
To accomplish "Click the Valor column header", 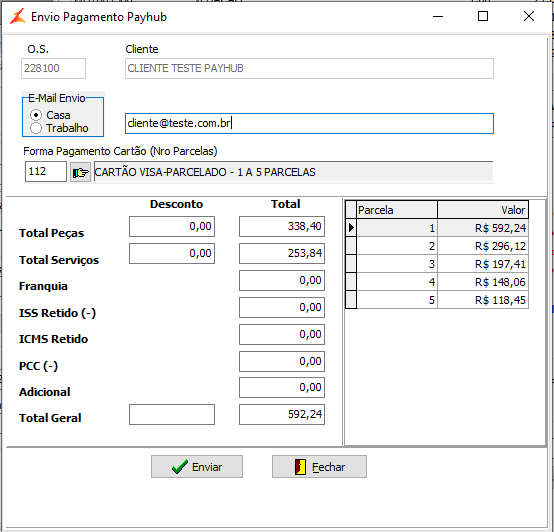I will pyautogui.click(x=483, y=210).
